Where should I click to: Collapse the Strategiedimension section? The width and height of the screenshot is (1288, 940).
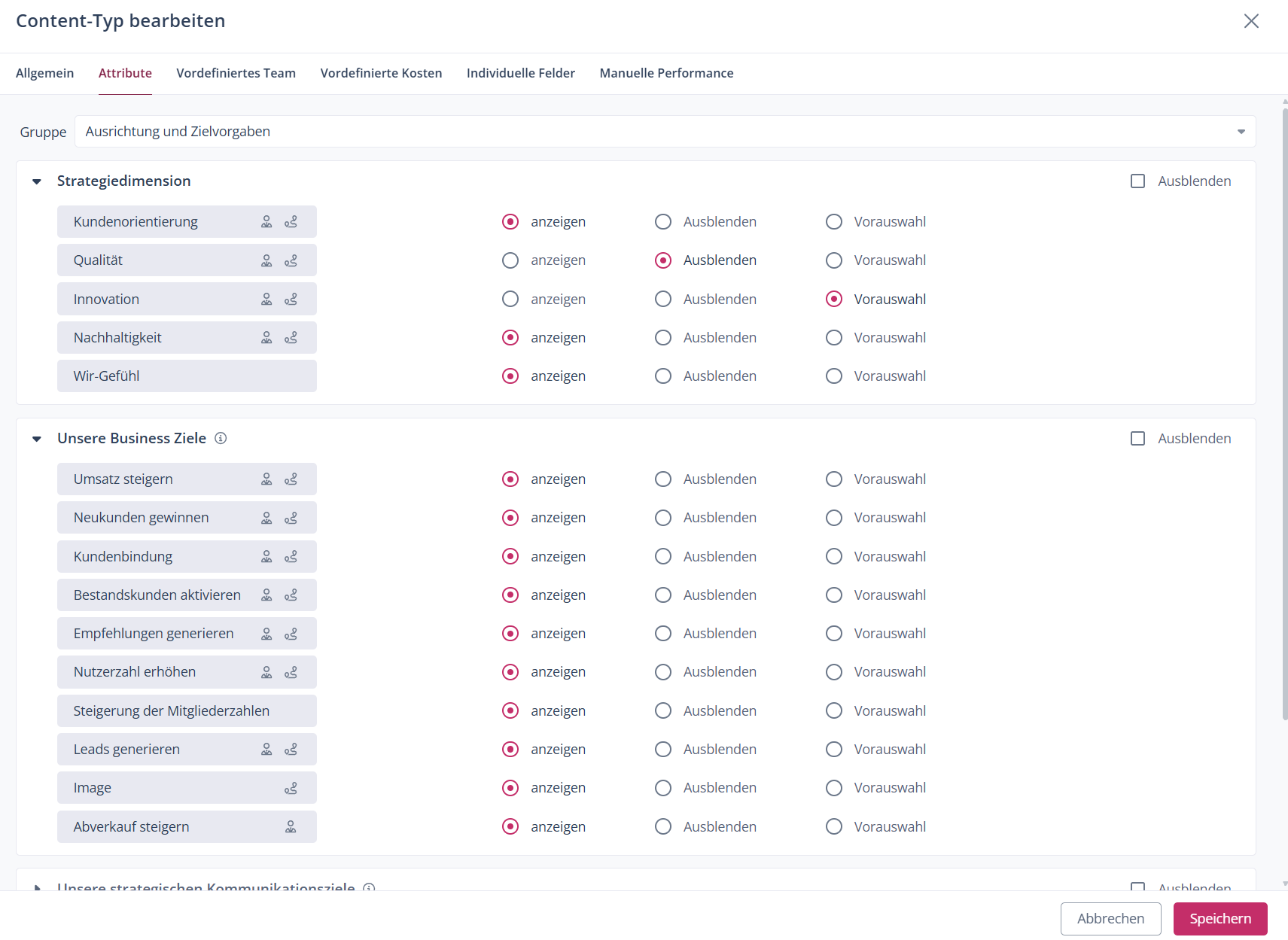[37, 181]
